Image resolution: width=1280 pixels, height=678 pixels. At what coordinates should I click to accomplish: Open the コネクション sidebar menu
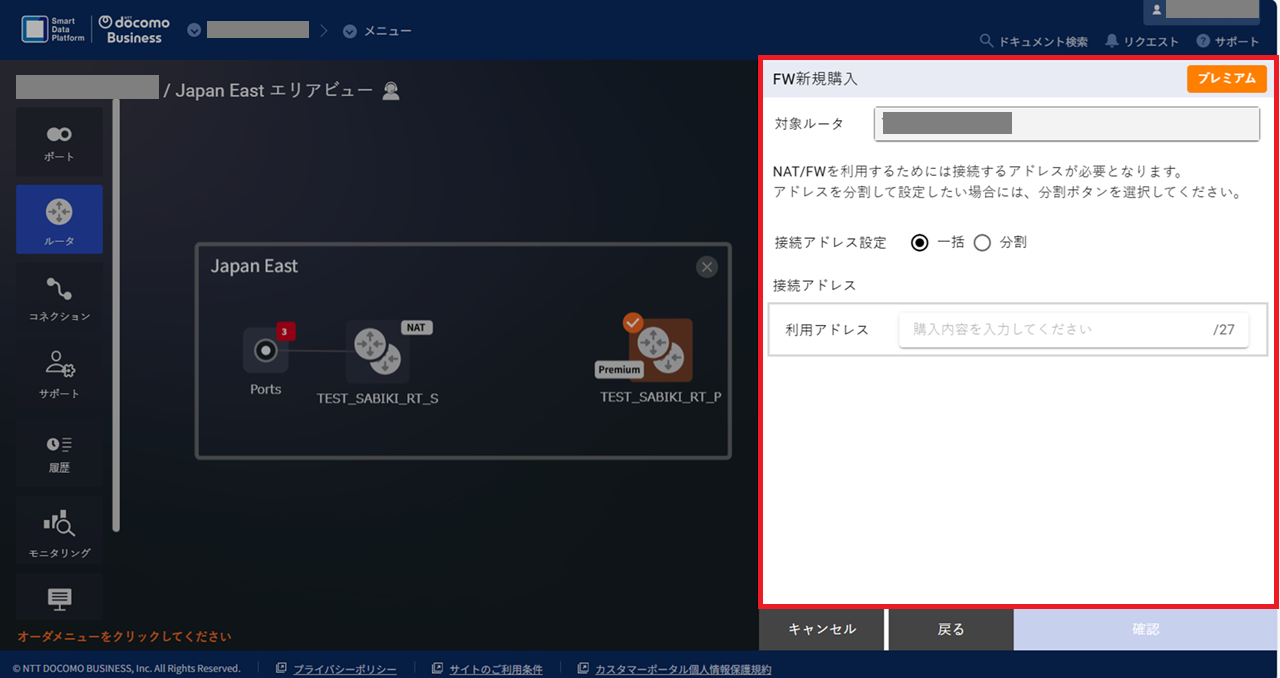[59, 299]
